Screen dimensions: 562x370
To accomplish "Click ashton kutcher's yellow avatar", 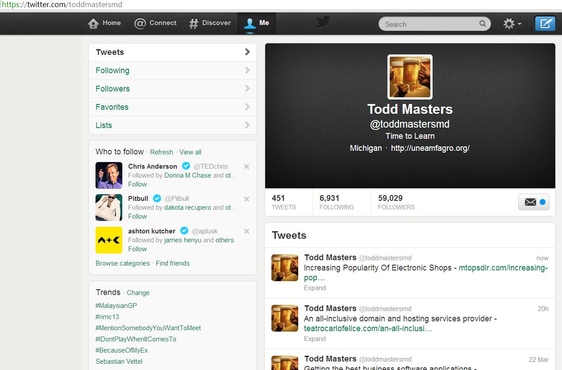I will 109,240.
